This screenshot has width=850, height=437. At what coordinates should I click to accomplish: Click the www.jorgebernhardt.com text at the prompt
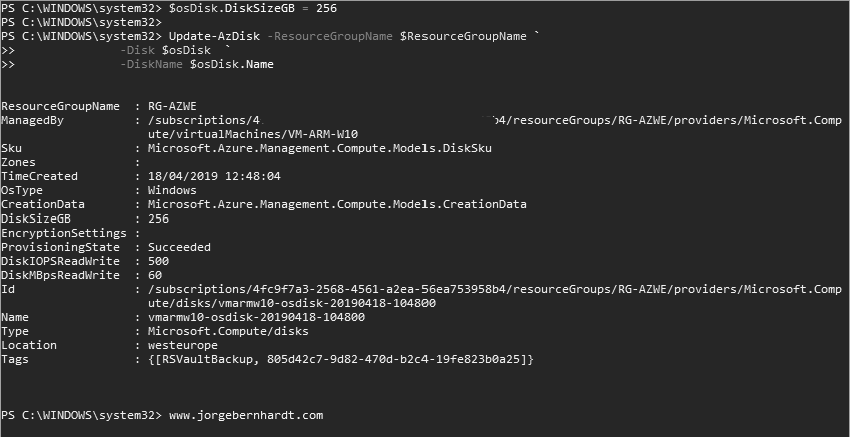(x=246, y=414)
